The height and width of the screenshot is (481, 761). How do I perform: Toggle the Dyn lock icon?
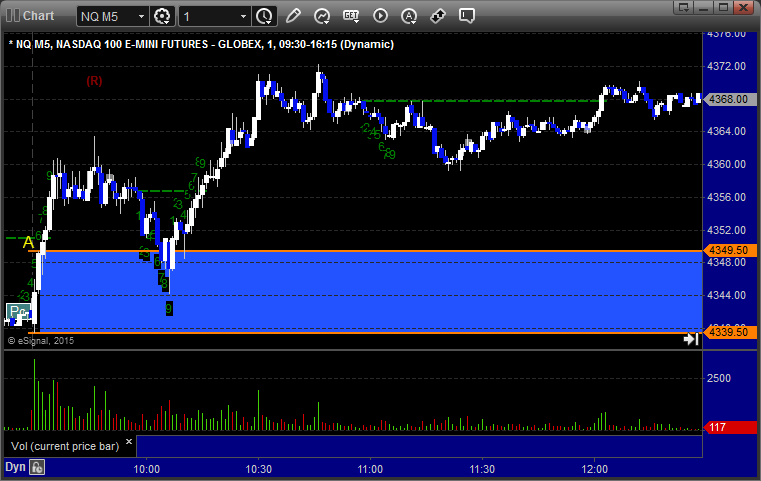[x=37, y=467]
